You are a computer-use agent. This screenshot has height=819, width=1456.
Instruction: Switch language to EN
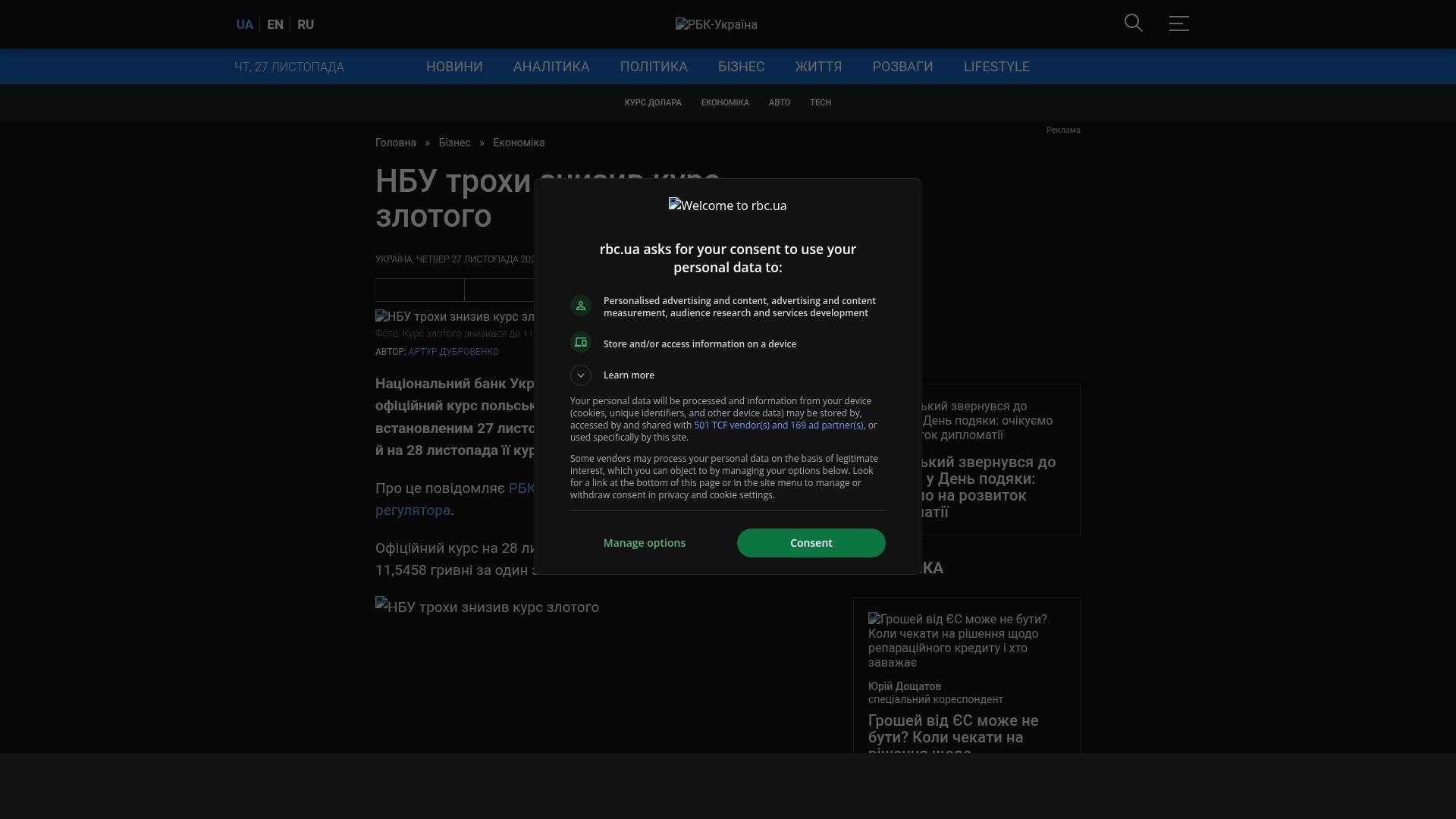275,24
